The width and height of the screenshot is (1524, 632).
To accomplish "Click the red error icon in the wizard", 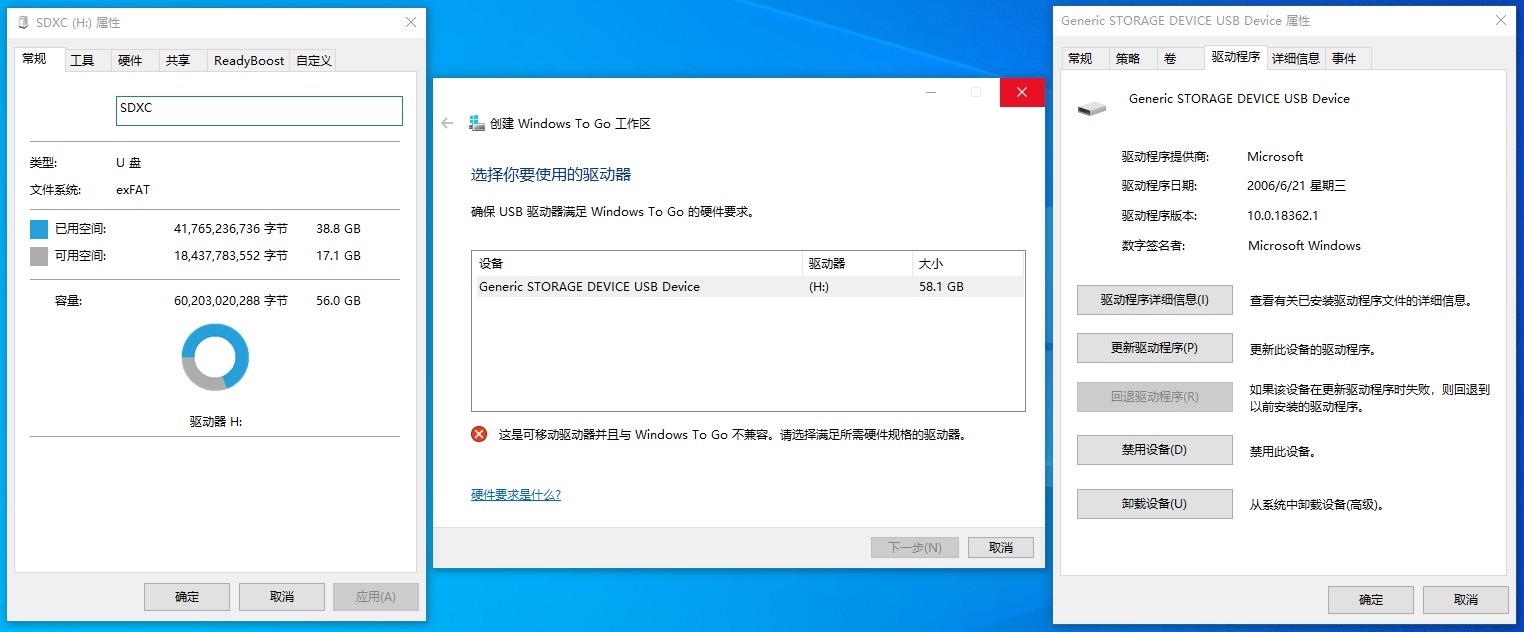I will click(x=479, y=434).
